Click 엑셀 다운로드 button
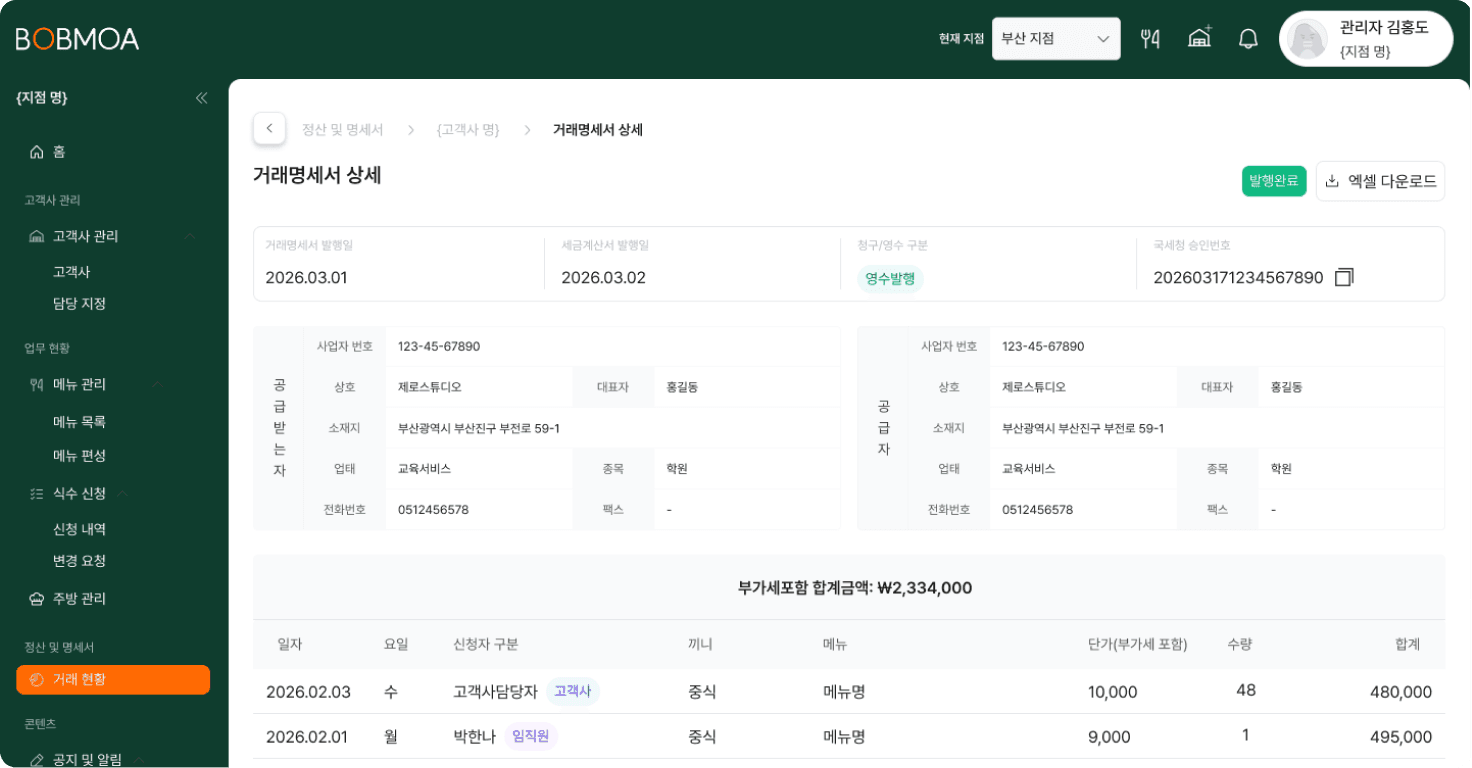 (1380, 181)
